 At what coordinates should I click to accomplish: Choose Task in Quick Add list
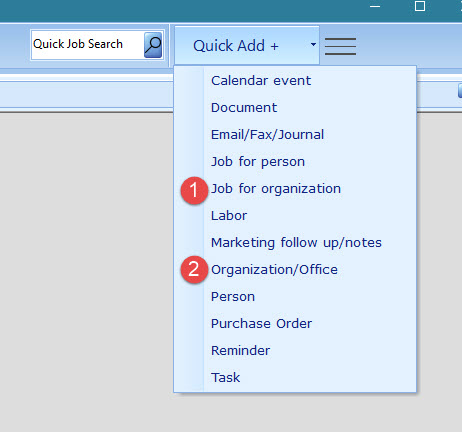(225, 378)
